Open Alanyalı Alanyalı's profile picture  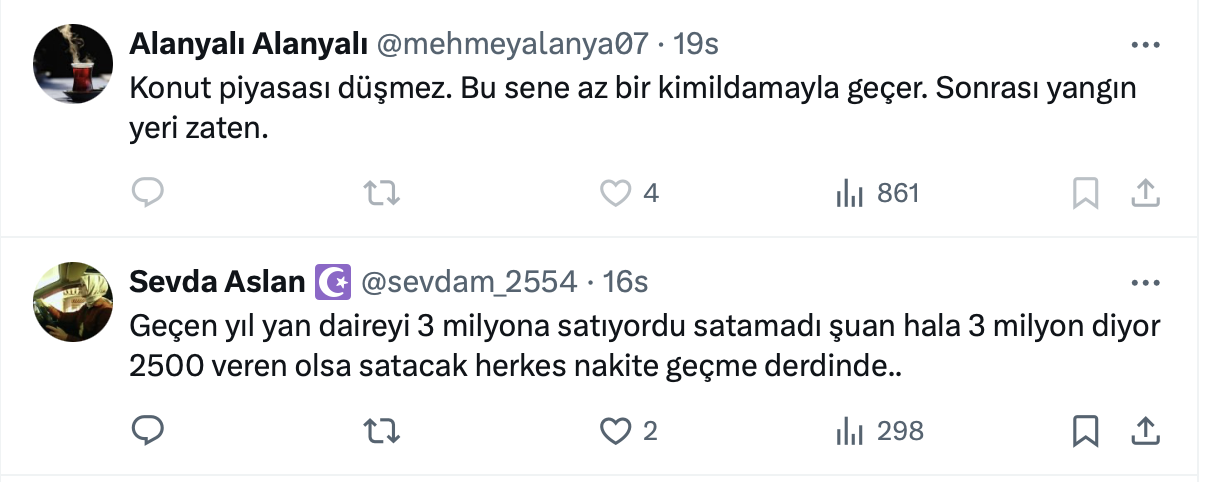73,63
